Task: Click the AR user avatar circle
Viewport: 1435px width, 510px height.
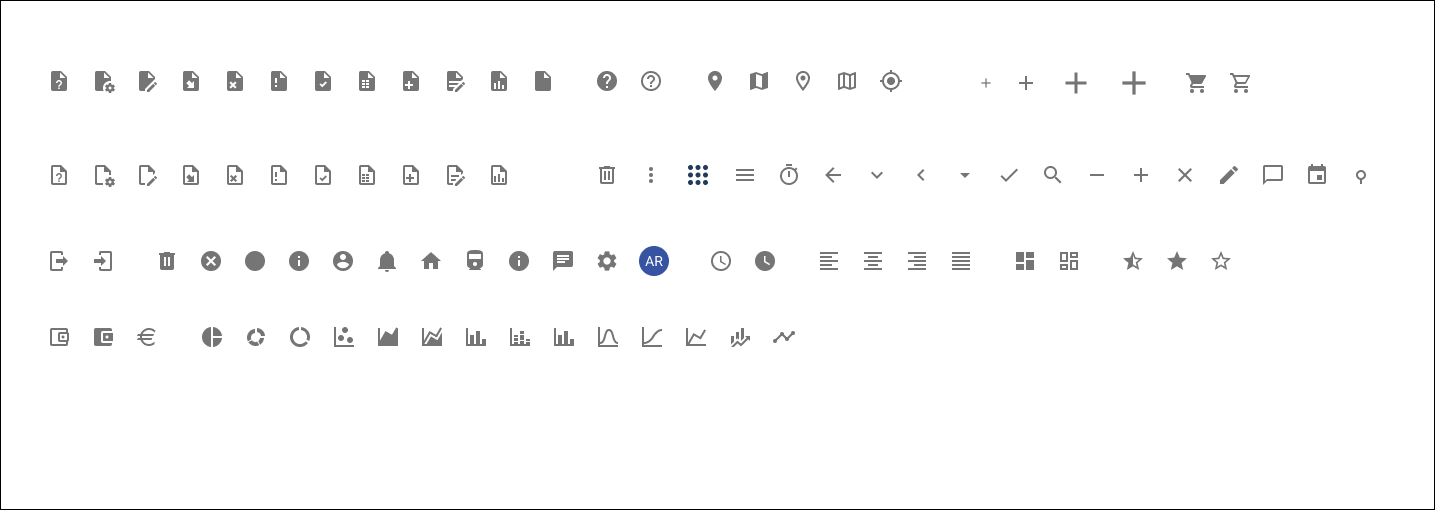Action: [654, 261]
